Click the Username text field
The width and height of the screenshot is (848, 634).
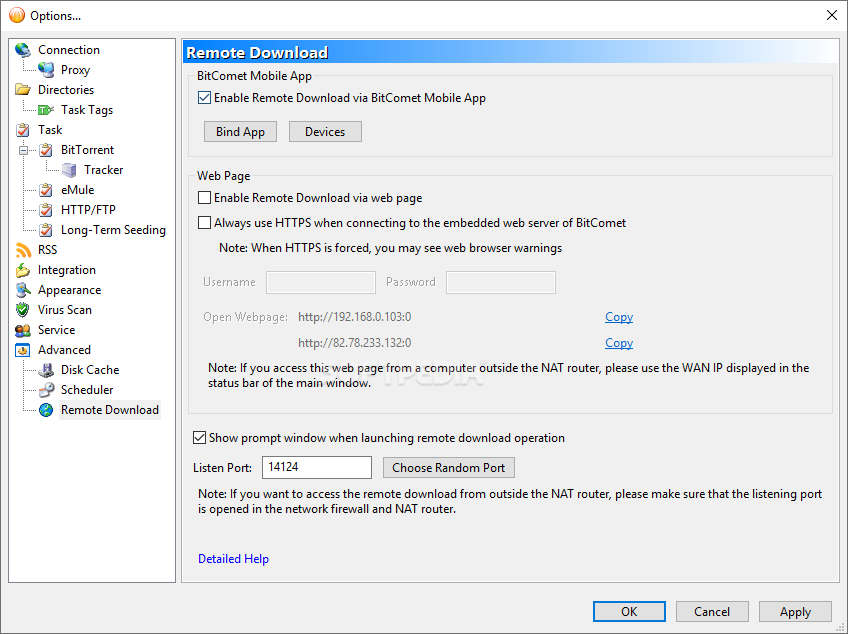point(321,282)
